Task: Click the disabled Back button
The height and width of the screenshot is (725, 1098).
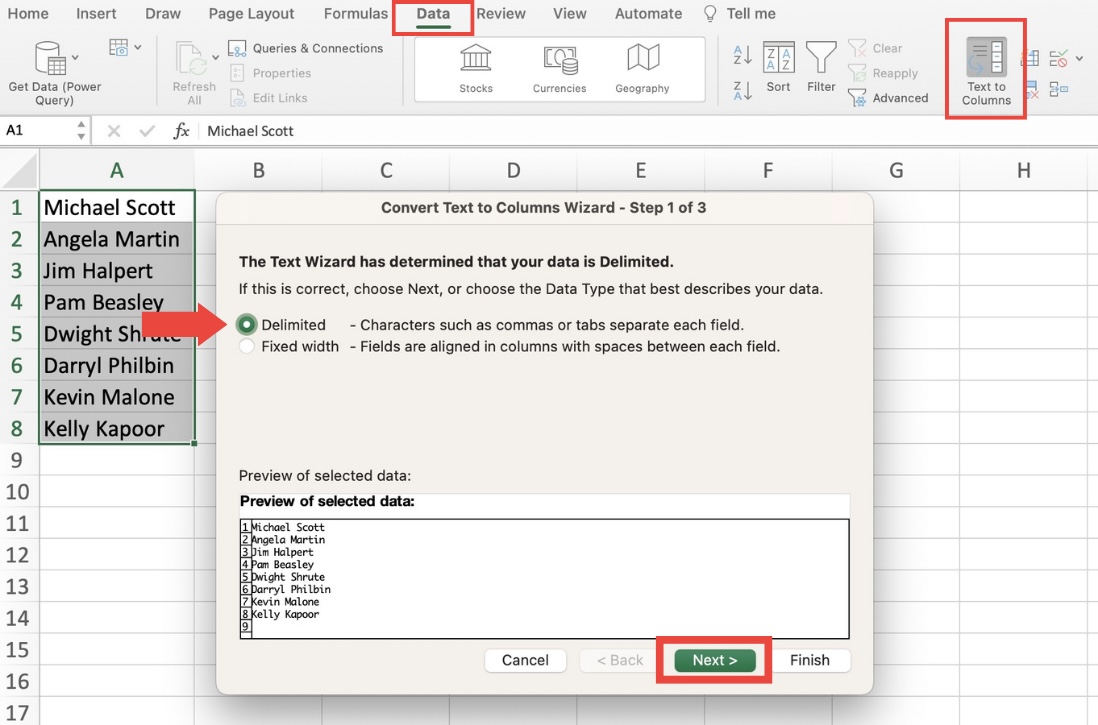Action: tap(620, 660)
